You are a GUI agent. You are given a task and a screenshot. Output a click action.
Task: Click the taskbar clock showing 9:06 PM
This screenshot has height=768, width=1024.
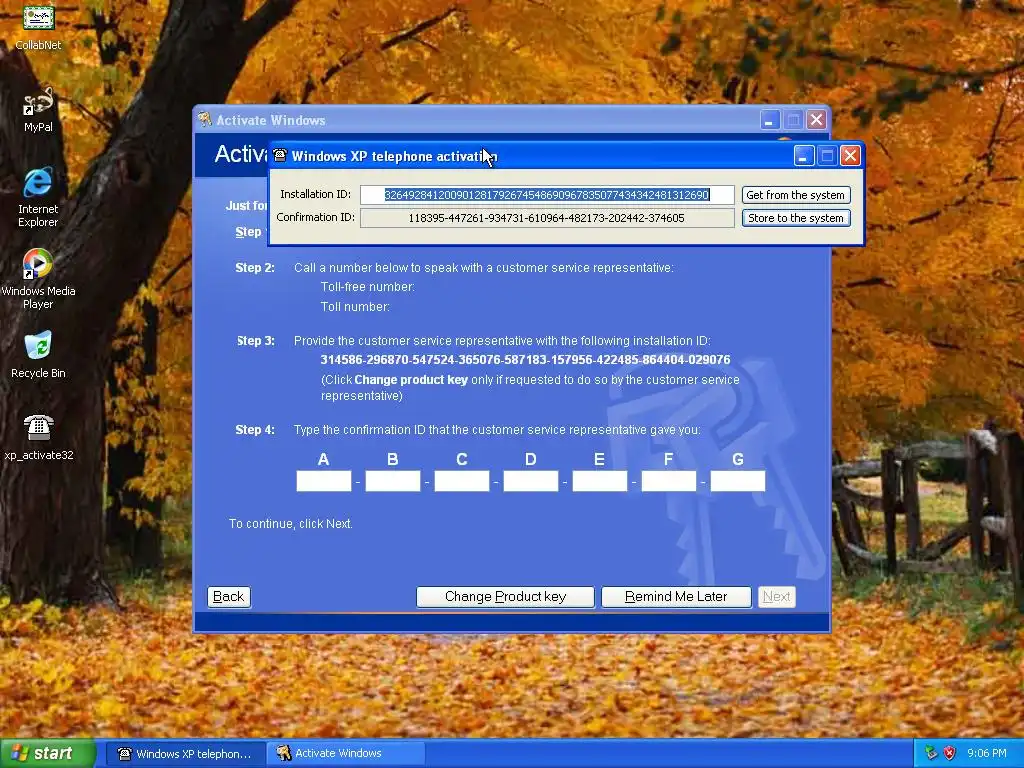(x=987, y=753)
